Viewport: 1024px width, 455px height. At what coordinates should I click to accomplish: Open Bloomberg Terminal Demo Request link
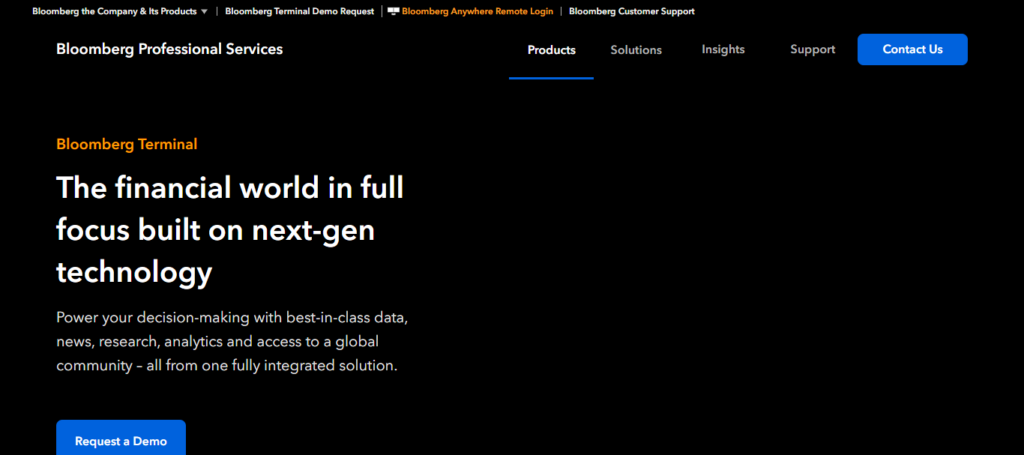[x=300, y=11]
